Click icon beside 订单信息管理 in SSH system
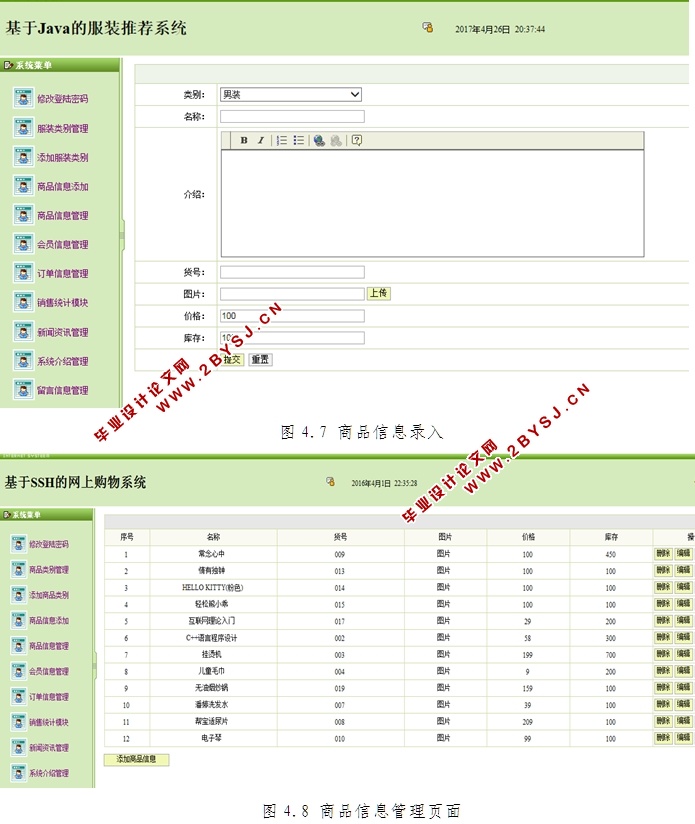The width and height of the screenshot is (695, 824). 18,696
